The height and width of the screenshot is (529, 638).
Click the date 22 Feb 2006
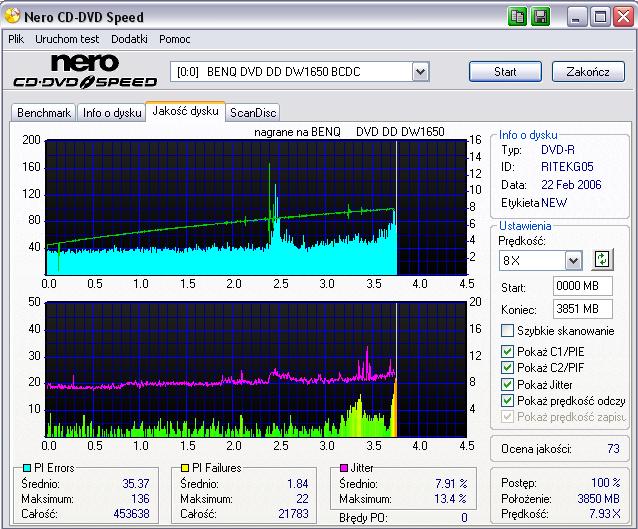571,185
